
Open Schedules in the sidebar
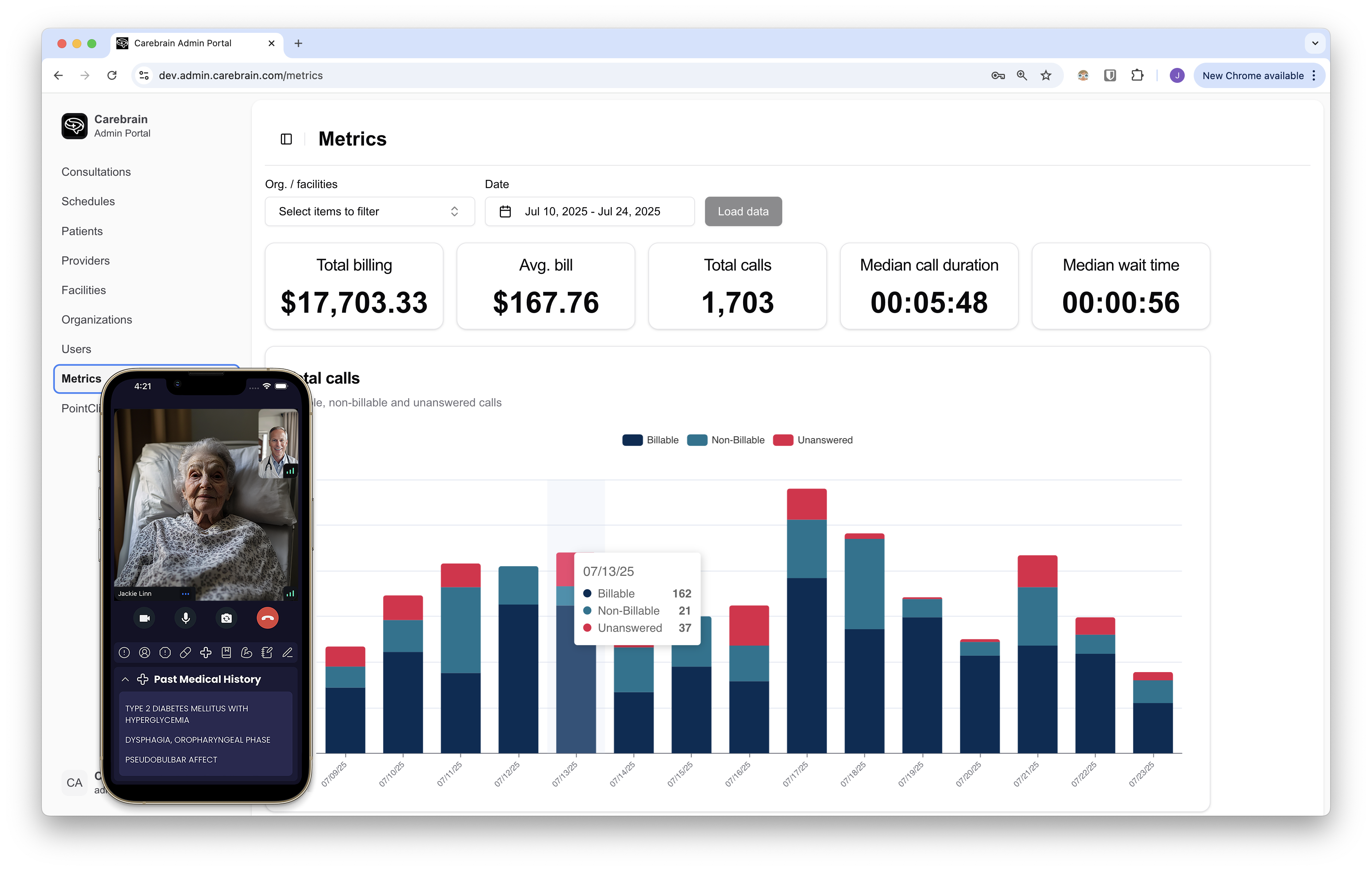[88, 201]
